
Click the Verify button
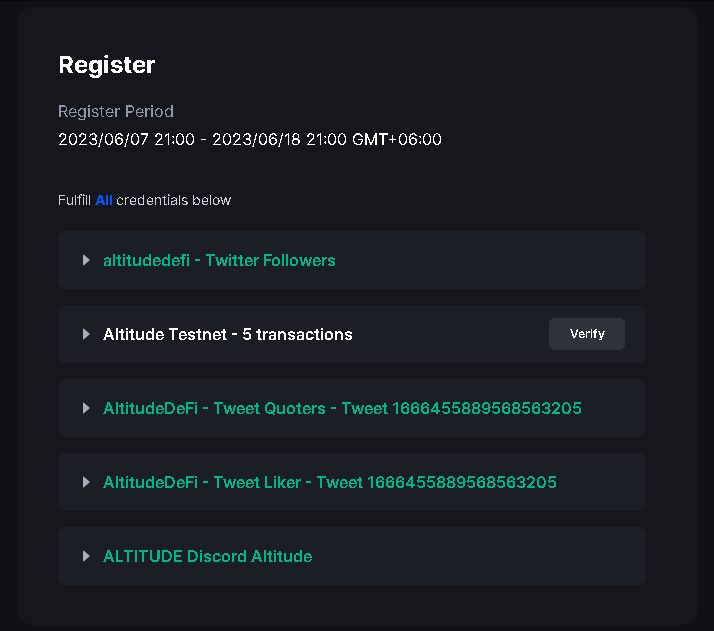(x=587, y=334)
